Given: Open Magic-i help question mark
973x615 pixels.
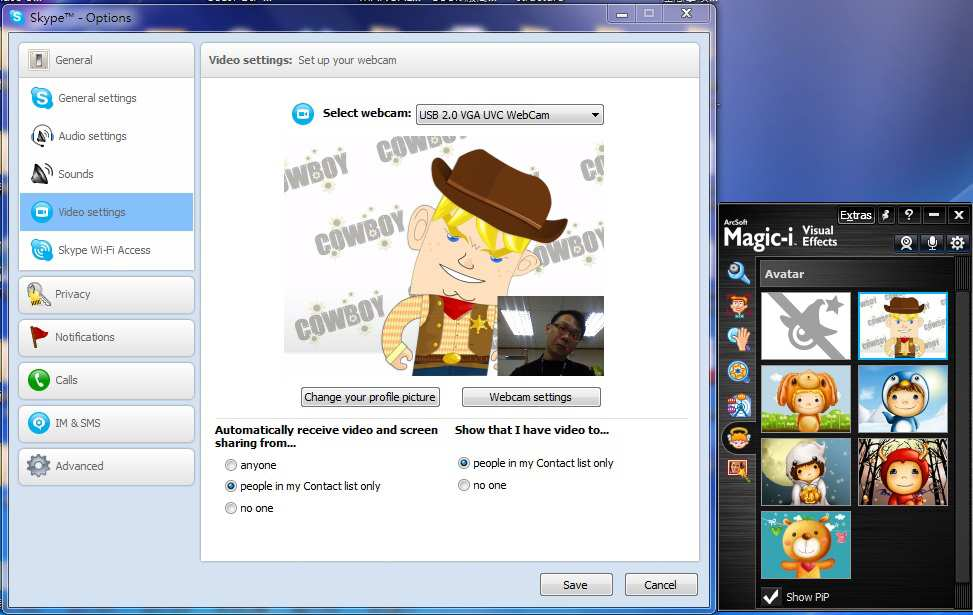Looking at the screenshot, I should [909, 215].
